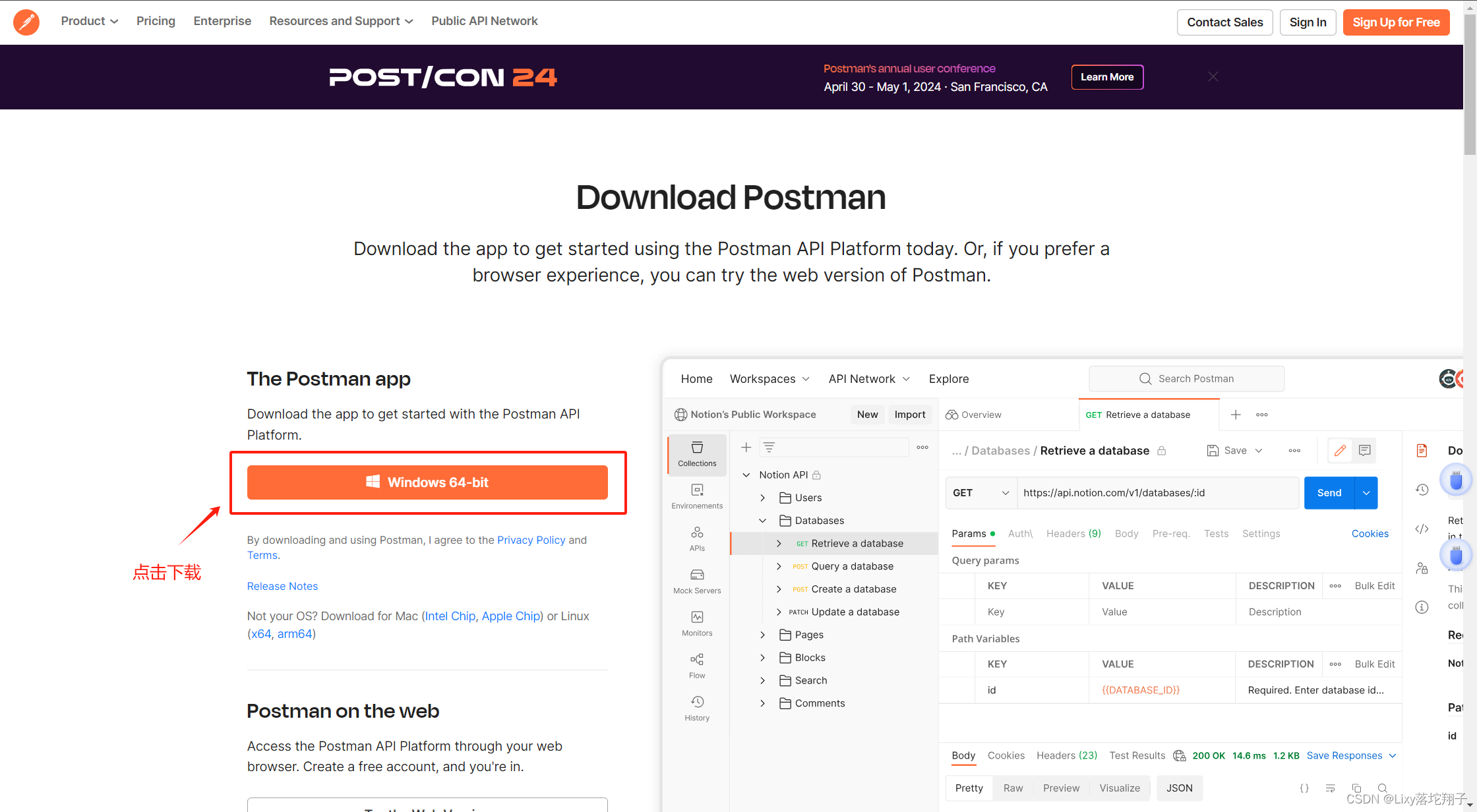Select the Mock Servers icon
The width and height of the screenshot is (1477, 812).
click(697, 581)
